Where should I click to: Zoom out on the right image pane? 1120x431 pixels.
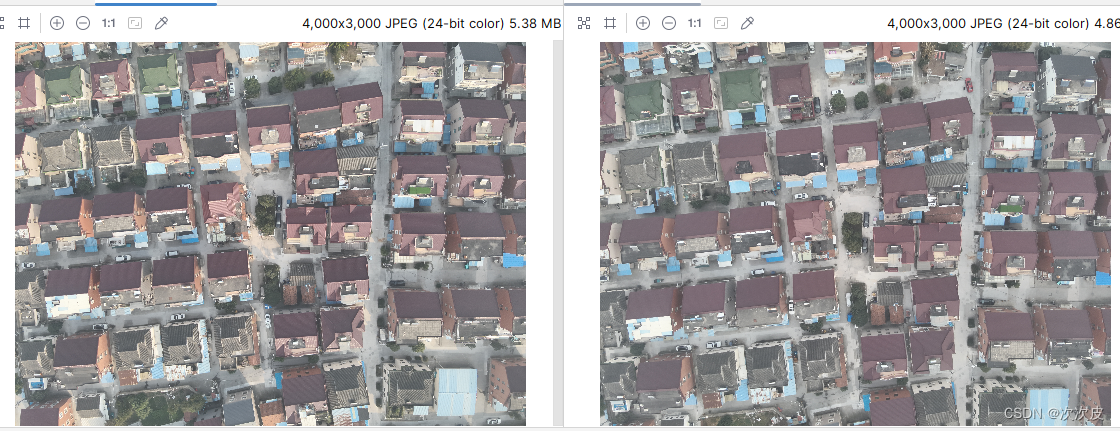(669, 23)
